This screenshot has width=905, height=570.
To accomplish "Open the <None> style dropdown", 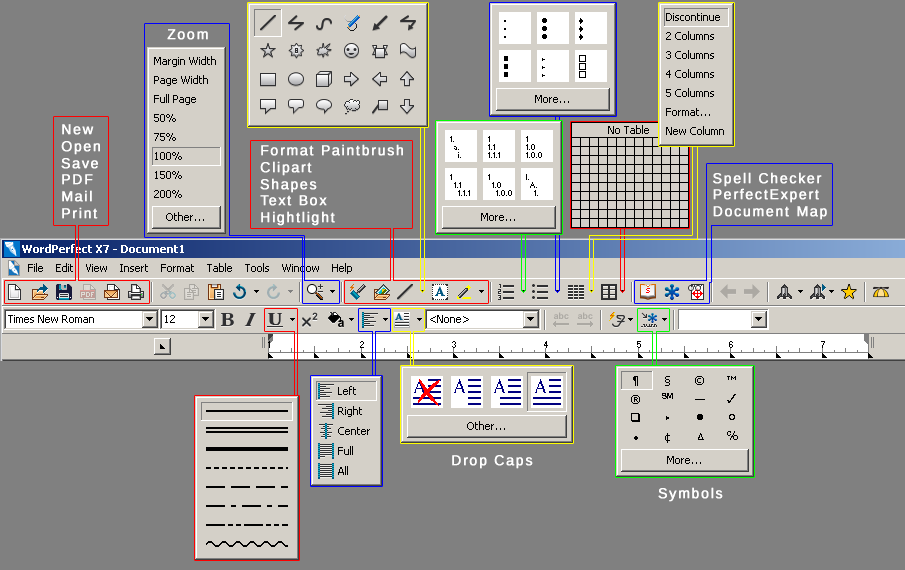I will tap(531, 320).
